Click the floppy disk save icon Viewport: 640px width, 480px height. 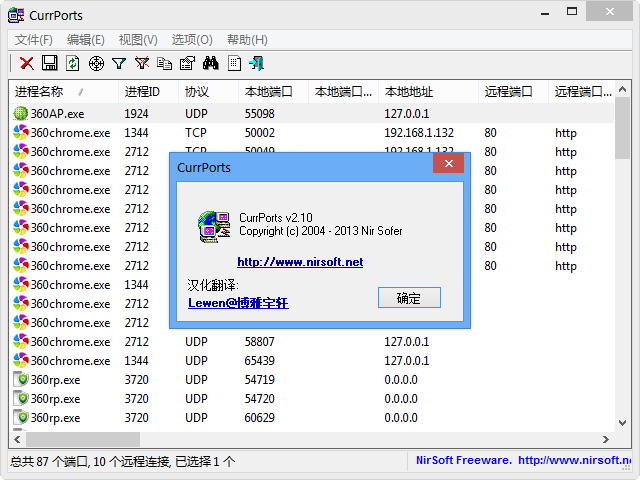(x=49, y=63)
